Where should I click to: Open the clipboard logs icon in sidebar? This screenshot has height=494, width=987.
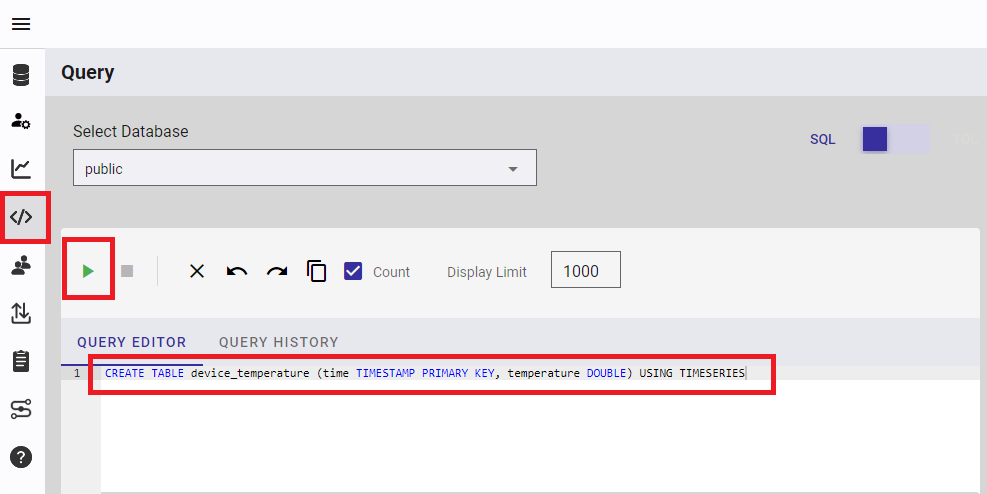coord(21,361)
